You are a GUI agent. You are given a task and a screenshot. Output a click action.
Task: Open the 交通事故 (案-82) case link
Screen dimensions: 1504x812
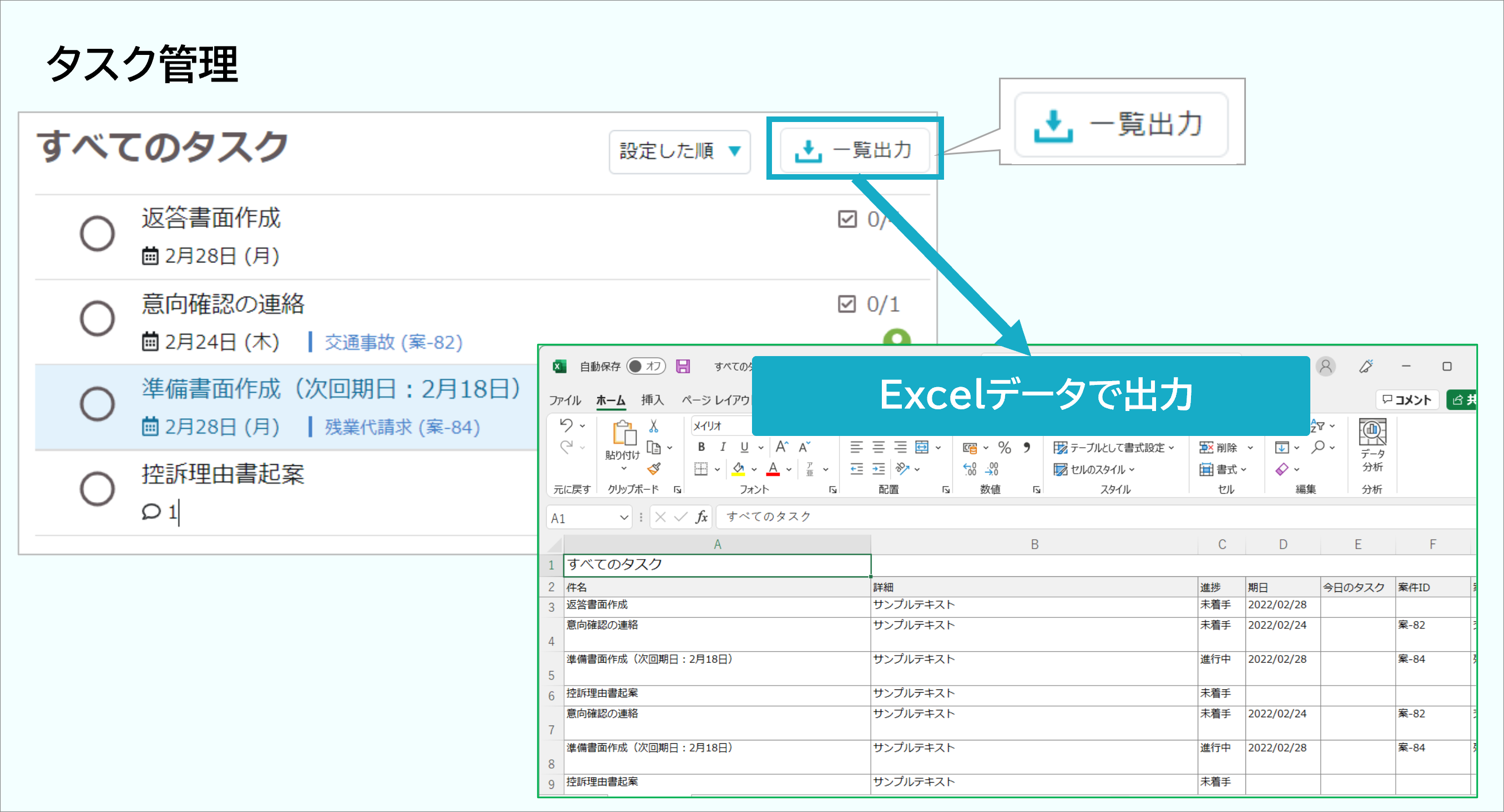point(393,342)
